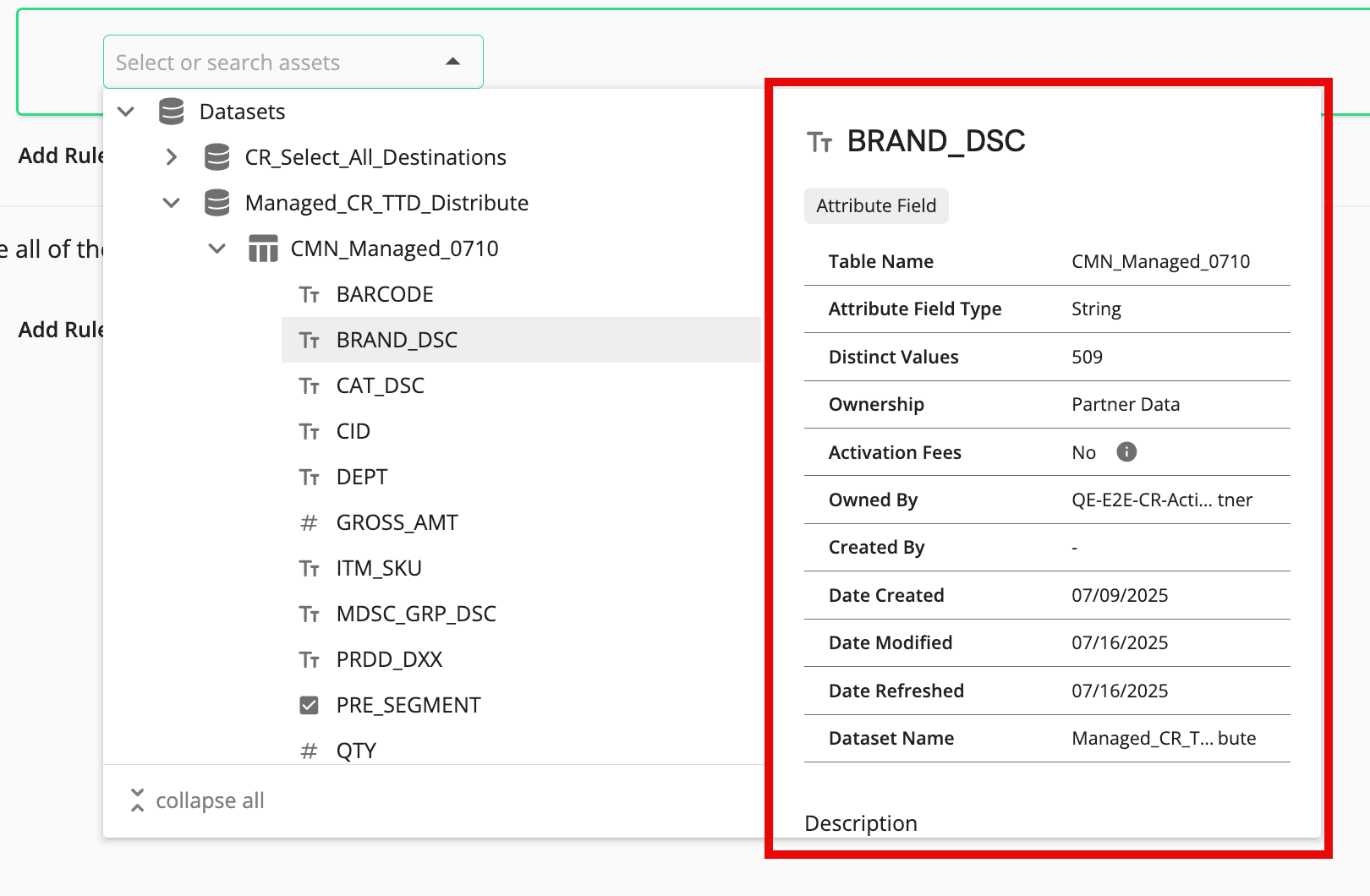Click the Description heading in details panel
The height and width of the screenshot is (896, 1370).
click(x=861, y=823)
